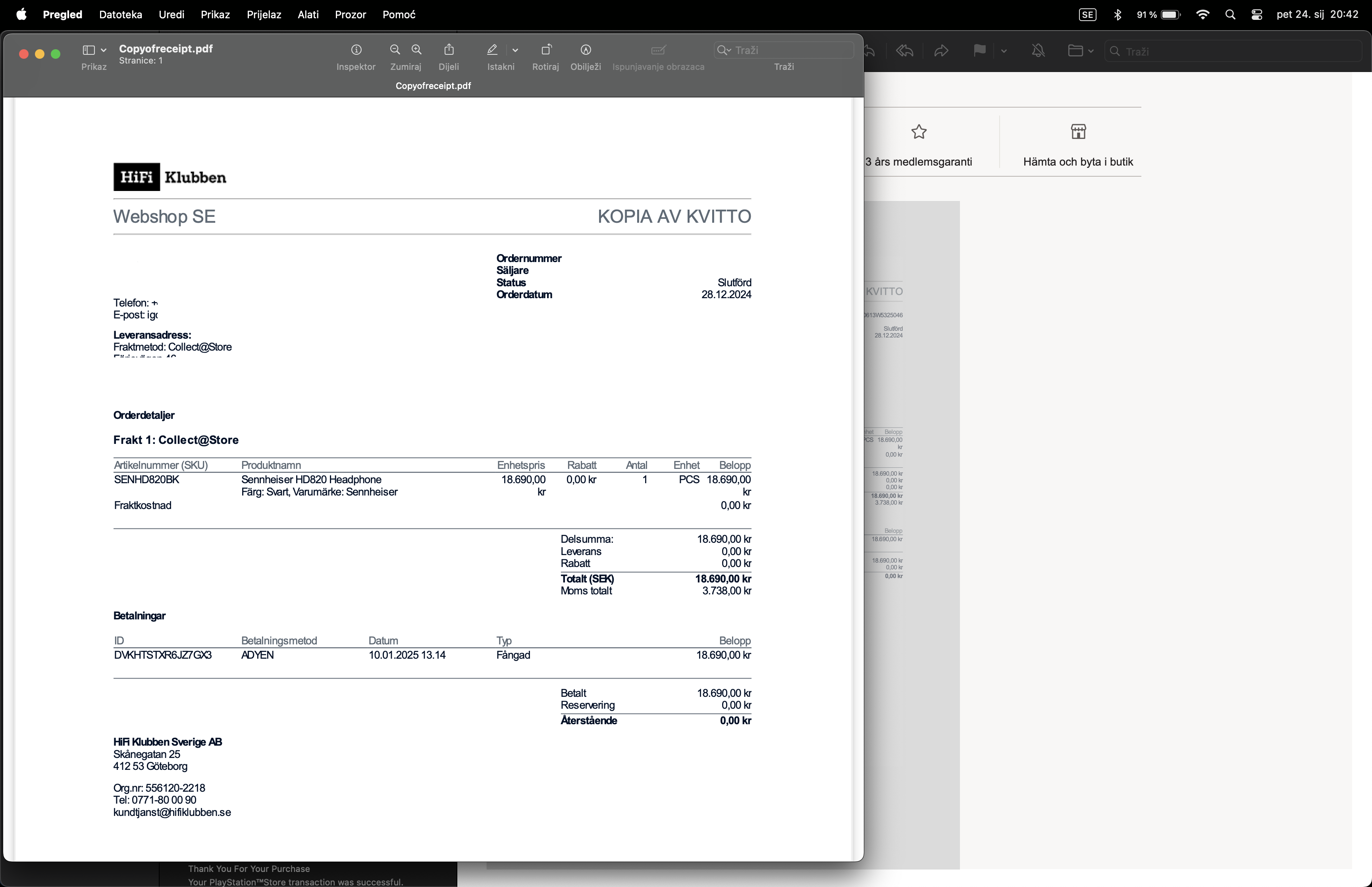Click the Hämta och byta i butik link
The width and height of the screenshot is (1372, 887).
click(x=1078, y=161)
